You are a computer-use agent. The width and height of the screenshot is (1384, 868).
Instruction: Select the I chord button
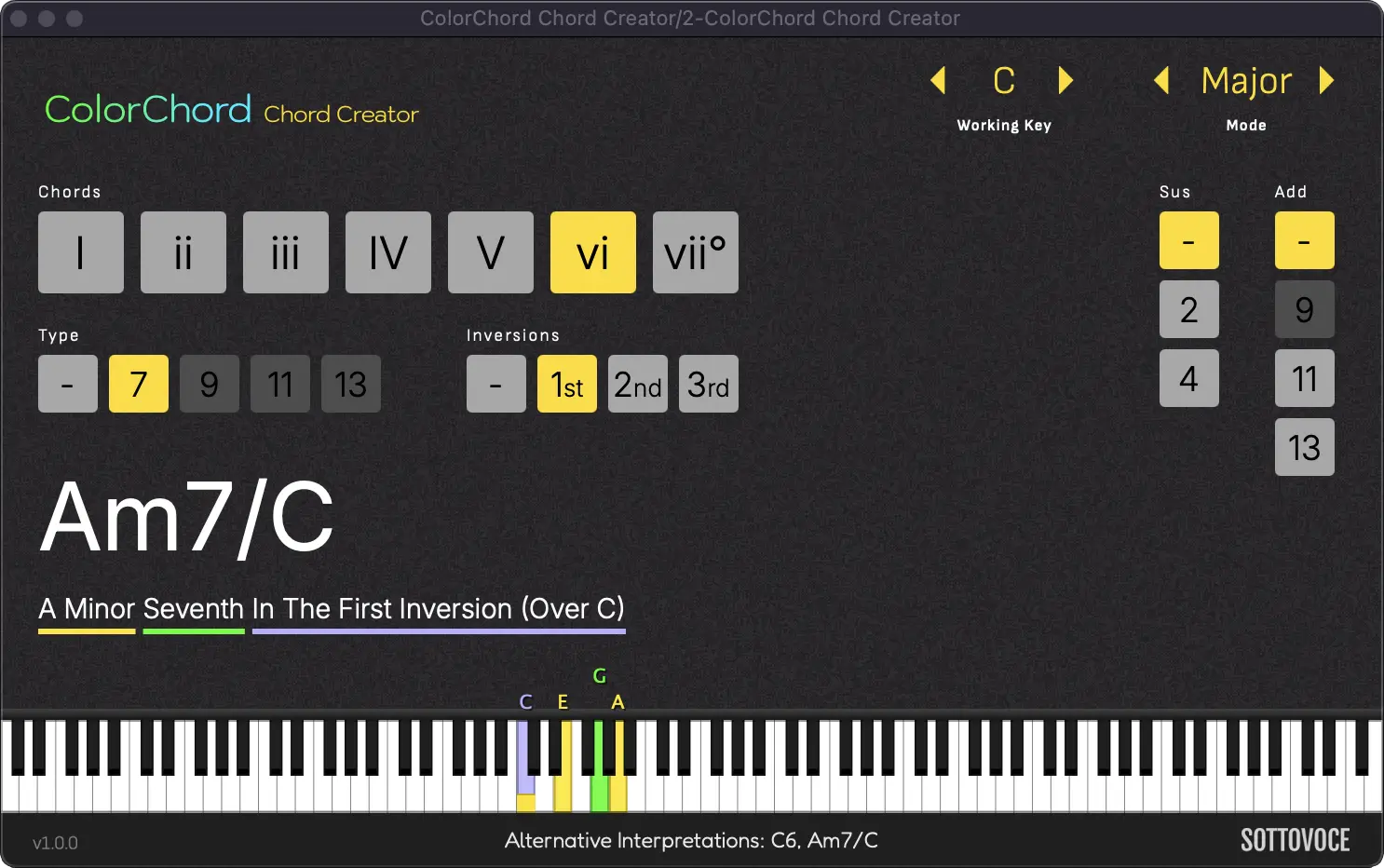(80, 251)
